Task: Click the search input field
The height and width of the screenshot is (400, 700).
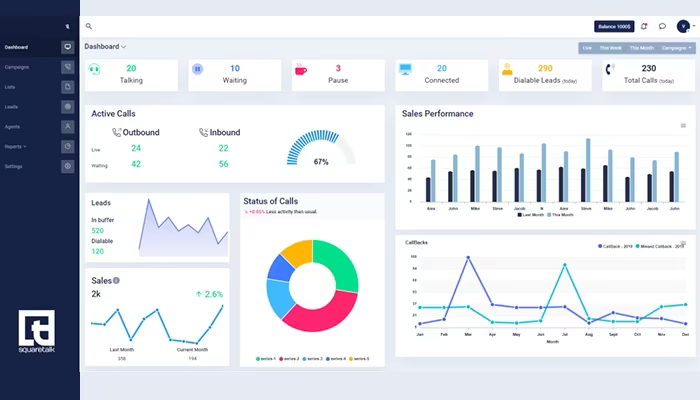Action: tap(339, 26)
